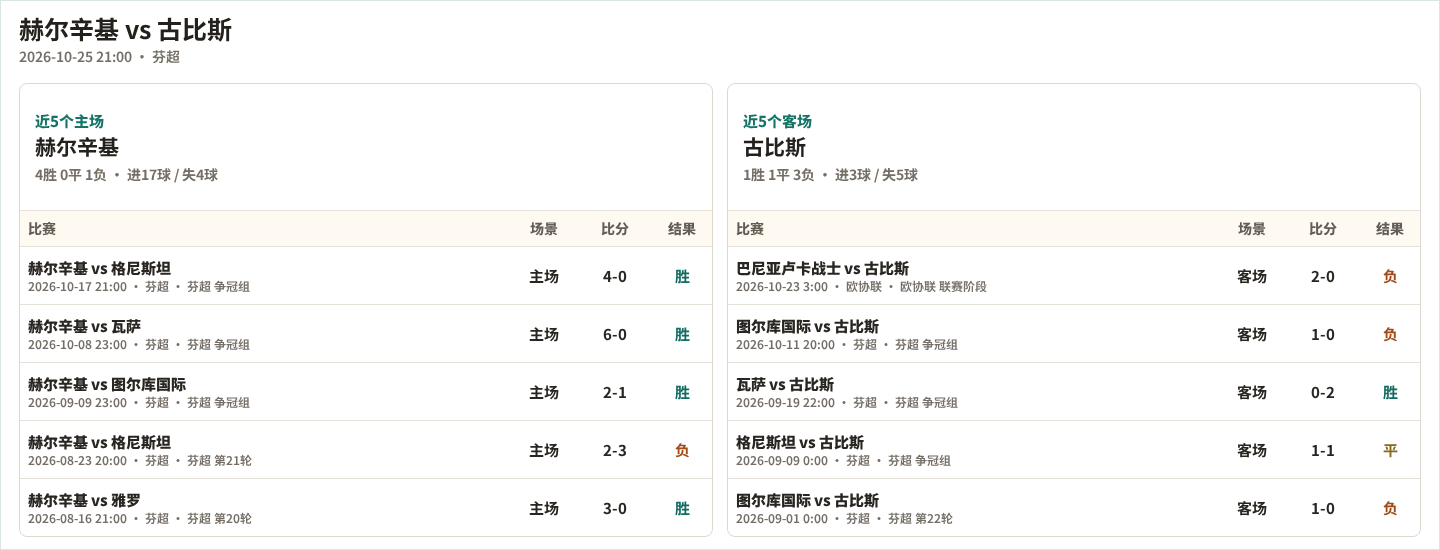Click the summary 4胜 0平 1负 进17球 / 失4球
The height and width of the screenshot is (550, 1440).
click(x=126, y=175)
